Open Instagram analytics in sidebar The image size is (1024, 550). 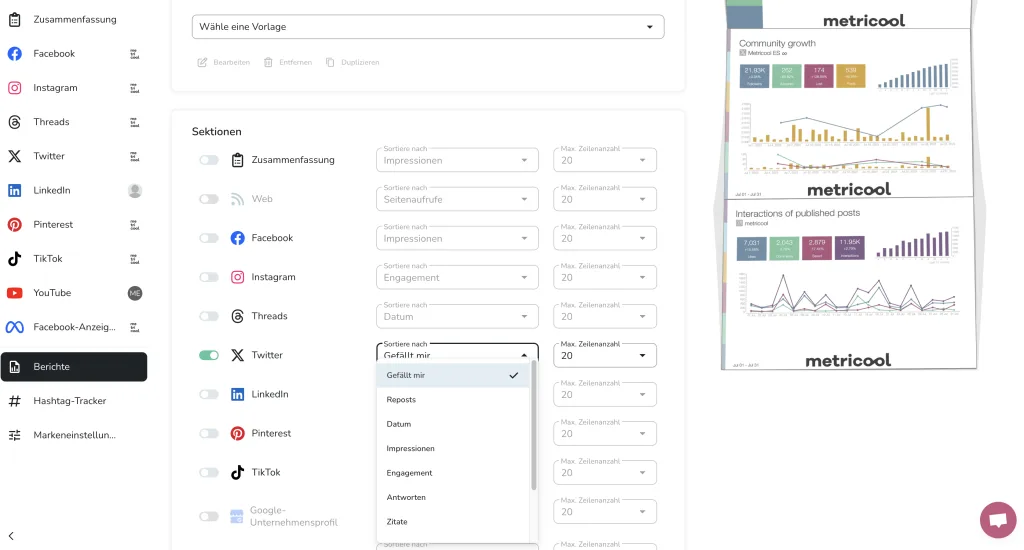[x=55, y=88]
